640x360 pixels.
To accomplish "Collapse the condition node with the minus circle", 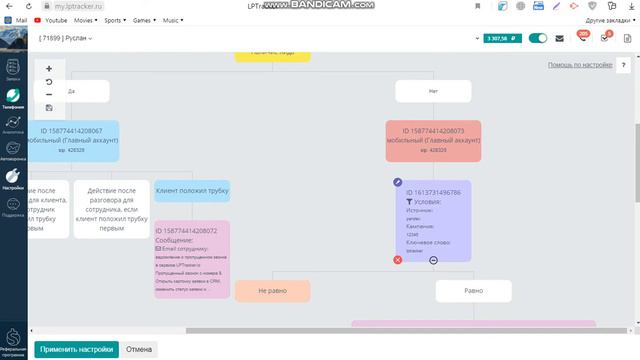I will pyautogui.click(x=433, y=260).
